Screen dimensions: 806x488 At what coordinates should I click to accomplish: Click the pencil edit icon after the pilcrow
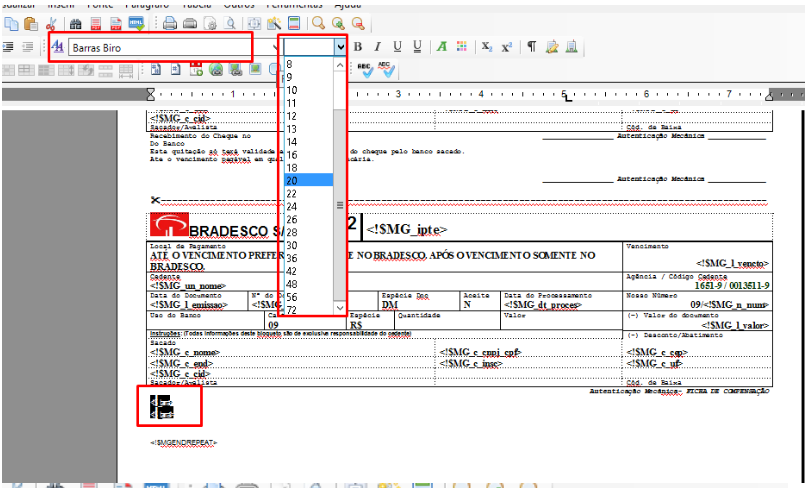[552, 47]
